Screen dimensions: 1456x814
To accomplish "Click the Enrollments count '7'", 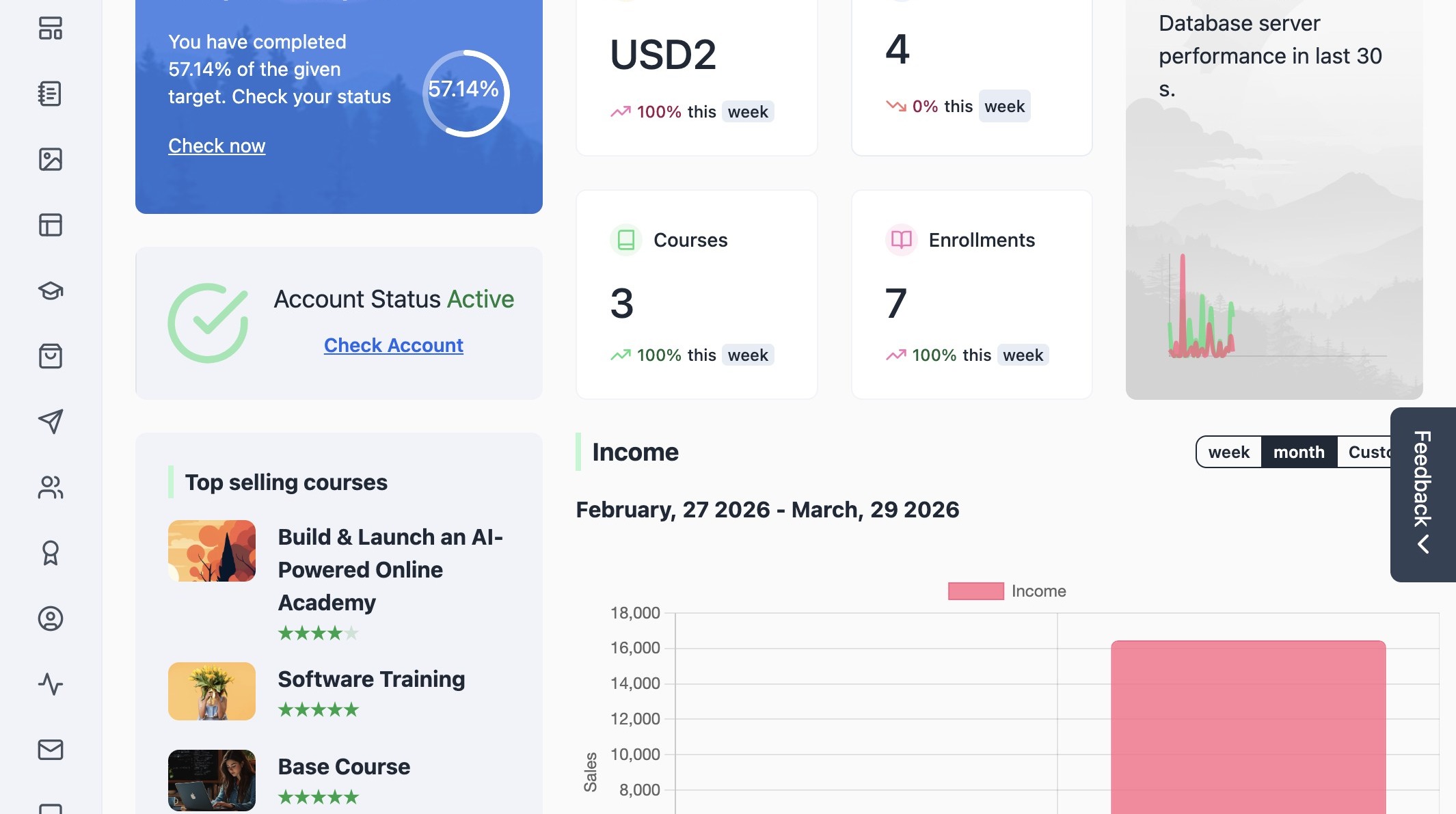I will (896, 303).
